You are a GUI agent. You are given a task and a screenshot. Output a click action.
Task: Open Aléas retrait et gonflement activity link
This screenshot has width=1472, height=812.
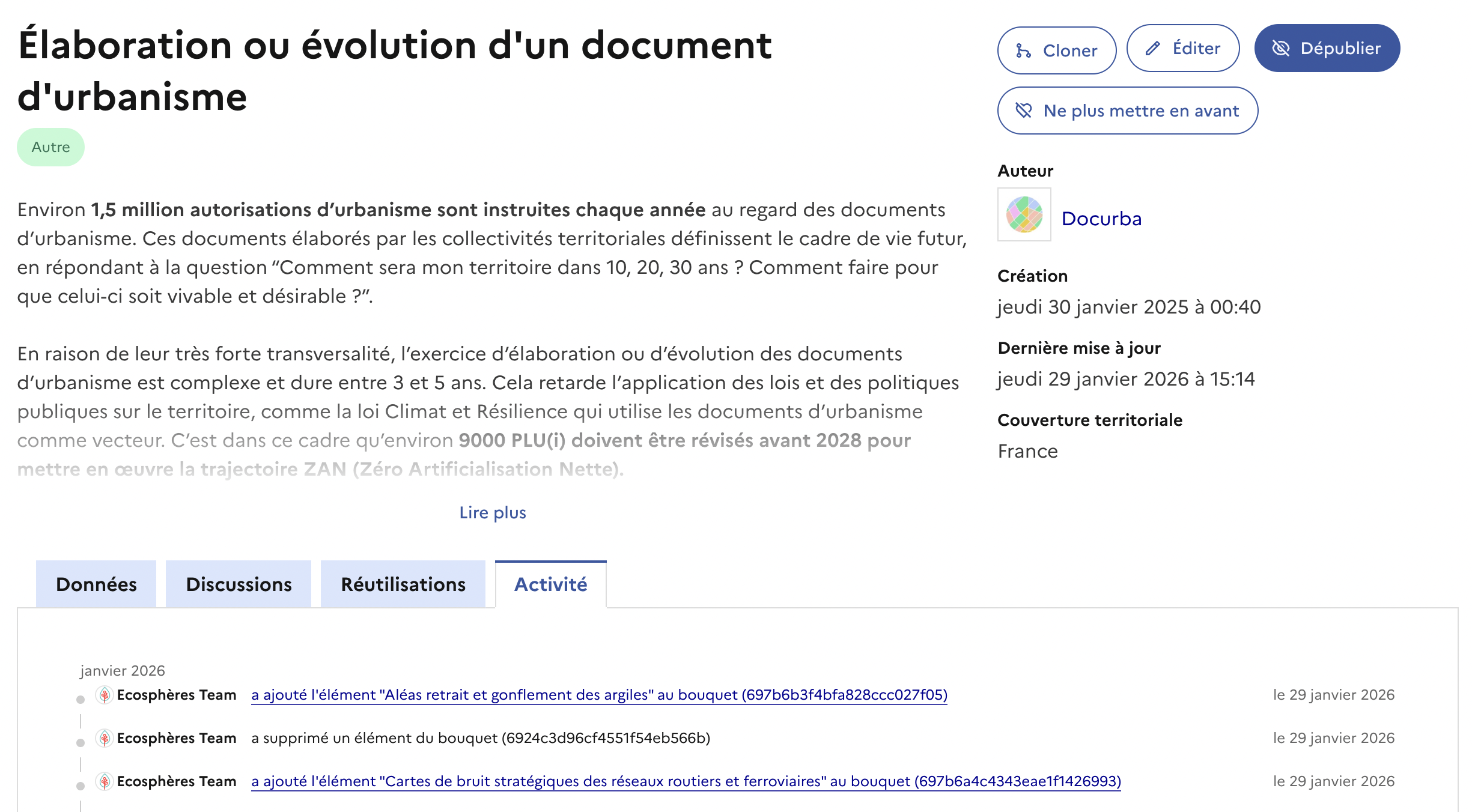point(598,695)
